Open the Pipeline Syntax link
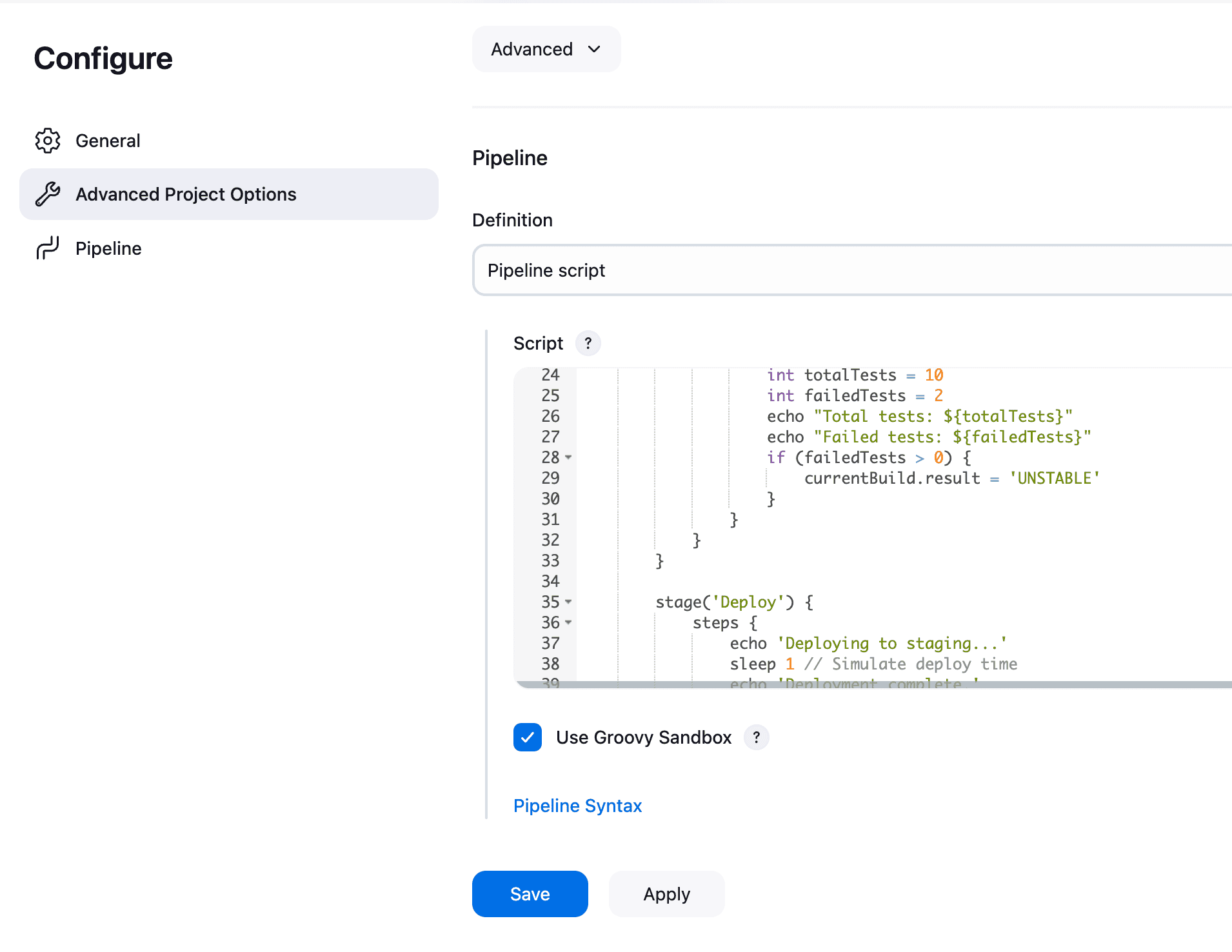 coord(577,806)
